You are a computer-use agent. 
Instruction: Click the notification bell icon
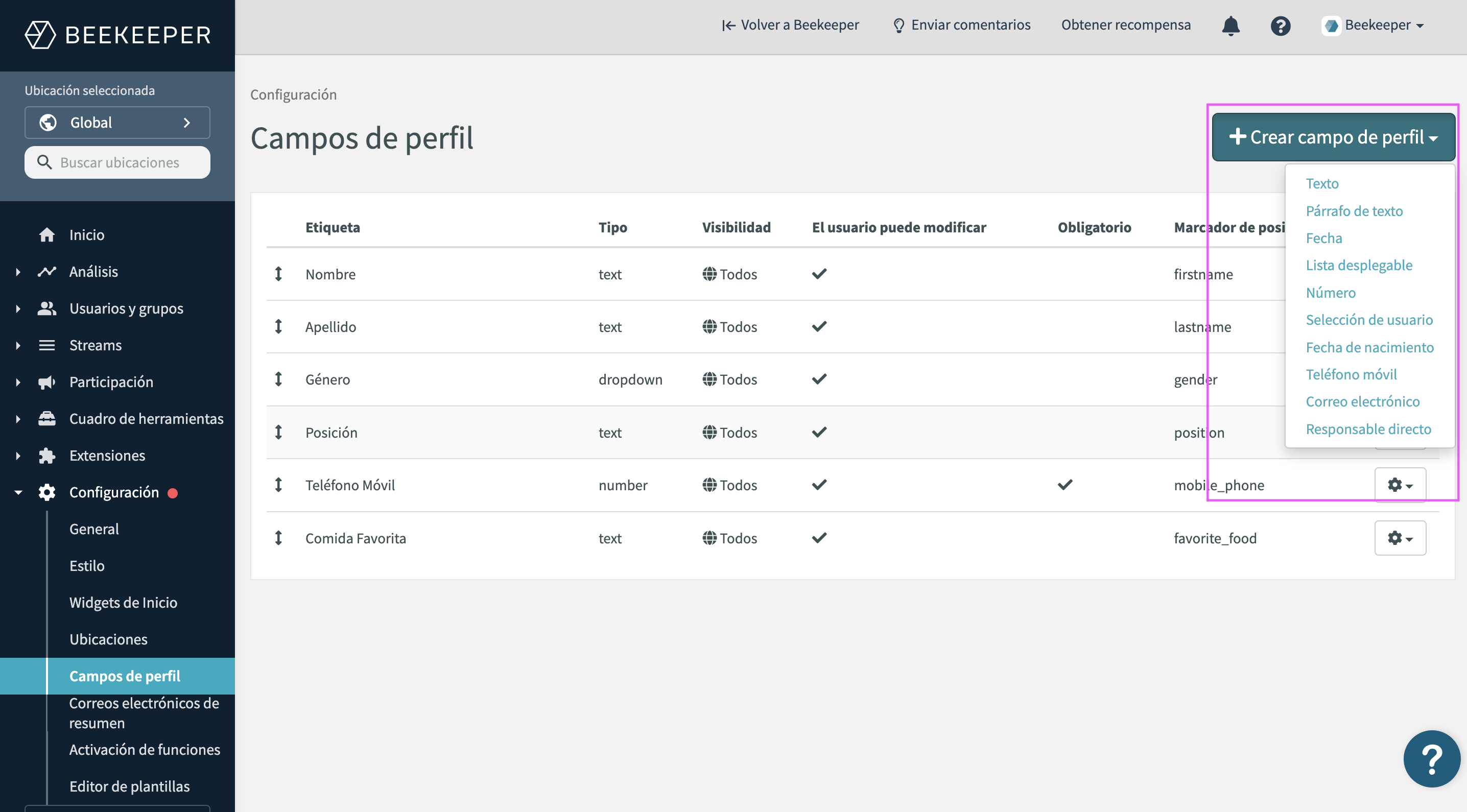click(1231, 26)
